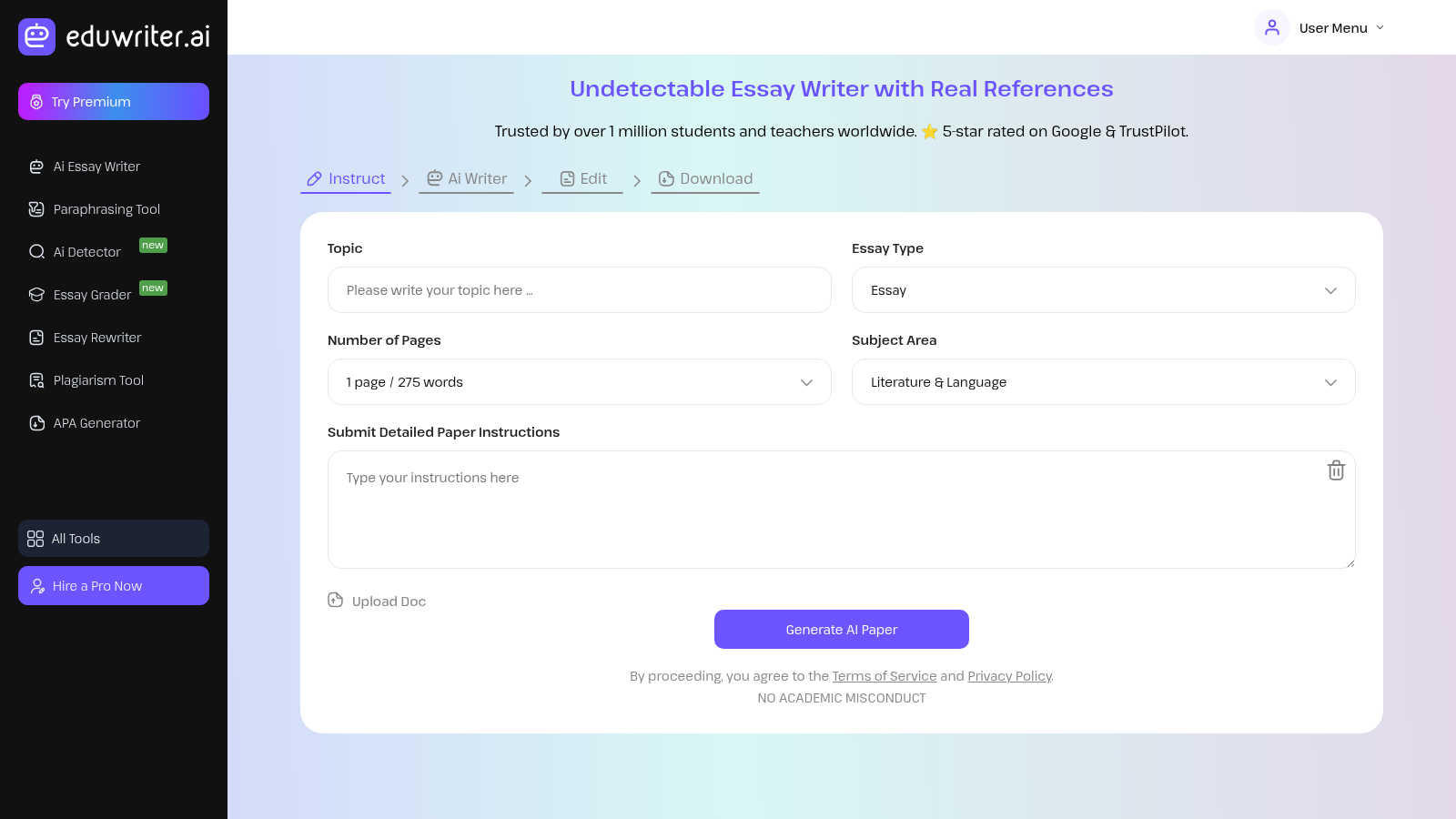Click the Essay Rewriter document icon
The image size is (1456, 819).
[36, 338]
